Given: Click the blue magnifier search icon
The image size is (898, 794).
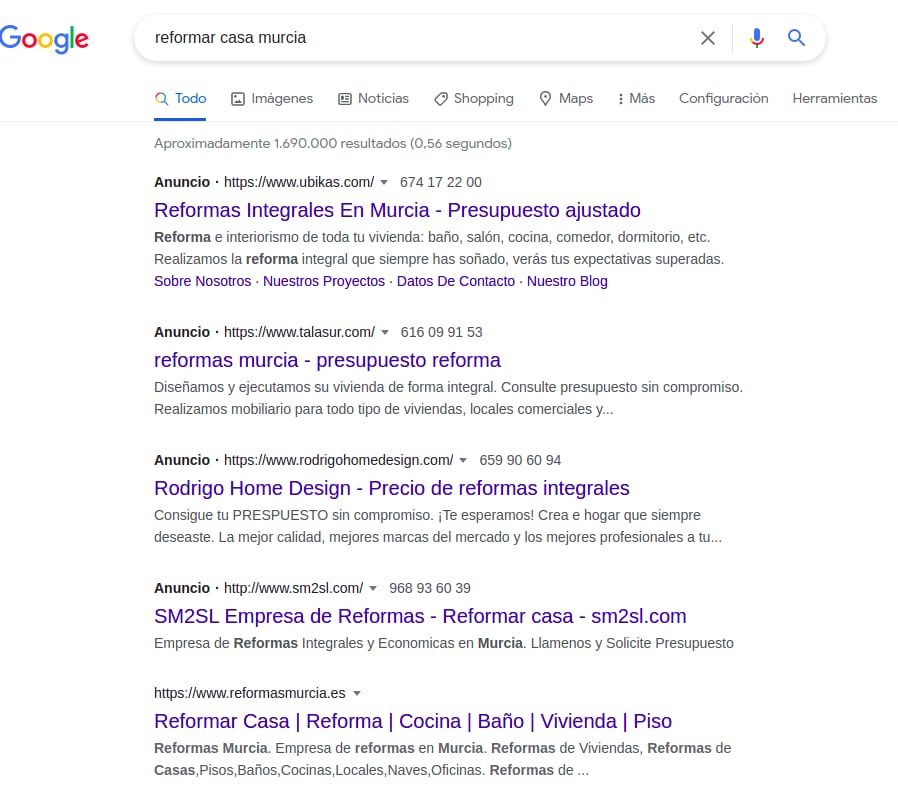Looking at the screenshot, I should (796, 38).
